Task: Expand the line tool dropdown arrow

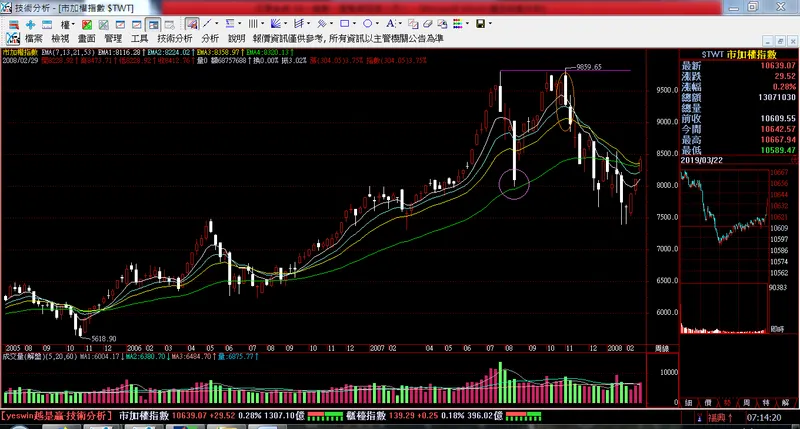Action: [216, 23]
